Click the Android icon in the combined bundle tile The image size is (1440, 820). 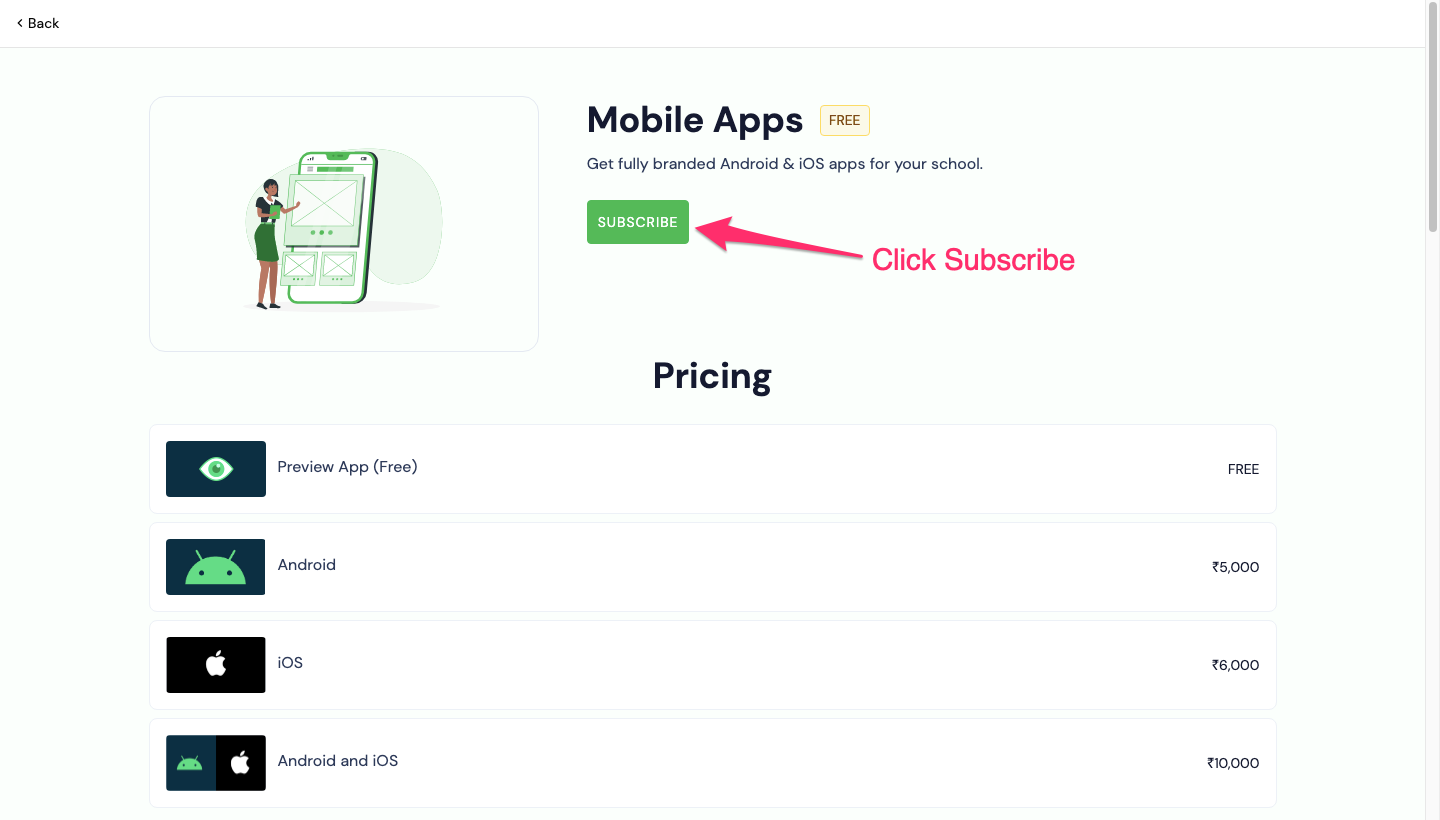coord(190,762)
